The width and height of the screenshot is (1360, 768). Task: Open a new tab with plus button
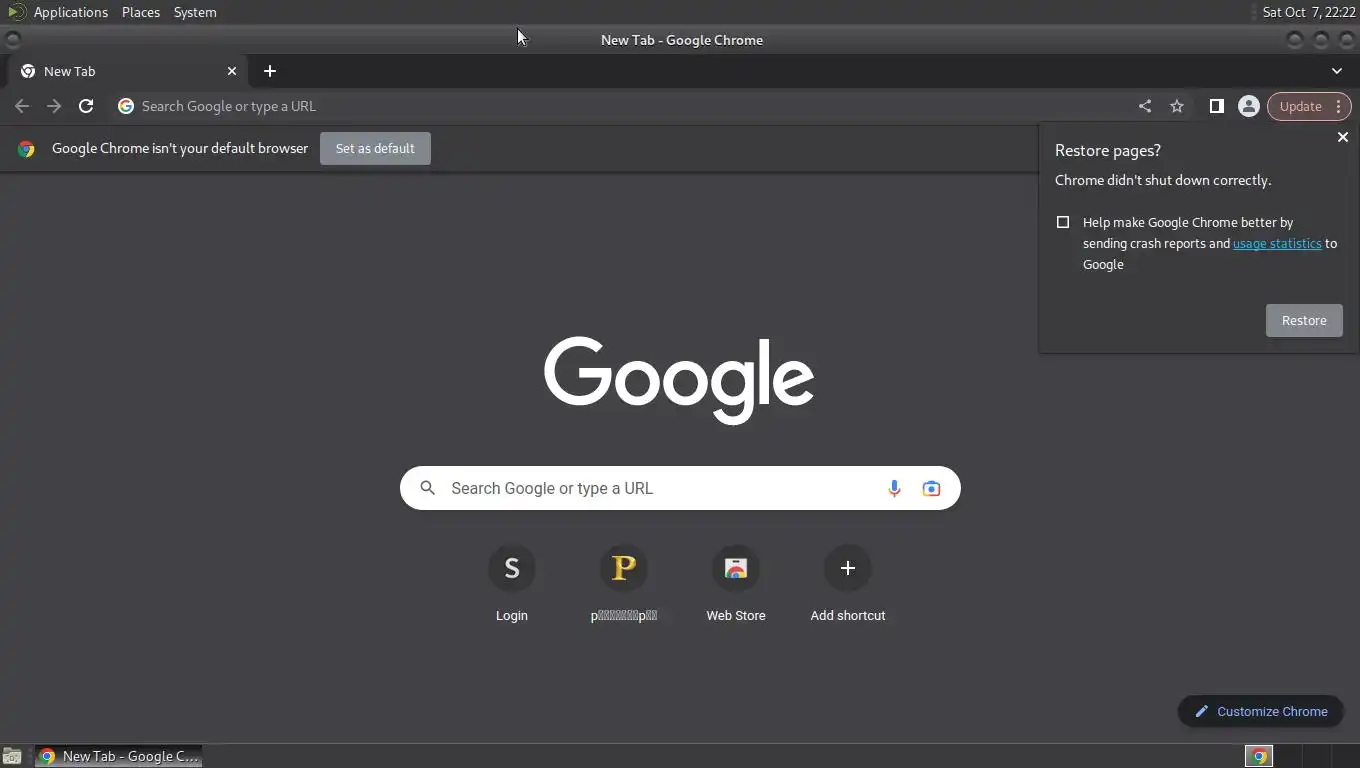click(x=270, y=71)
